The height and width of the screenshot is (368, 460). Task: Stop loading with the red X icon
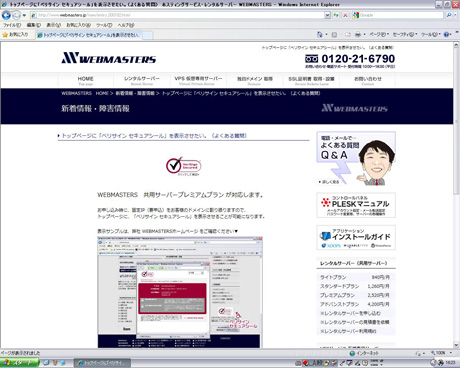point(345,15)
